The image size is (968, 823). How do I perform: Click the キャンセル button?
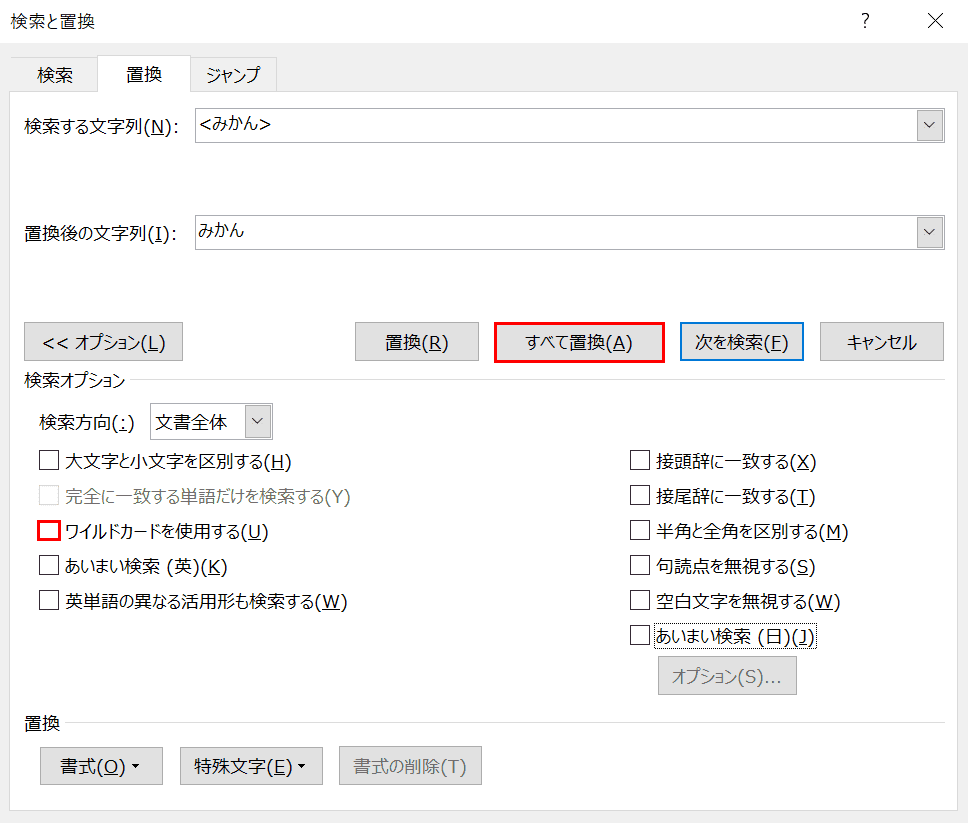[882, 341]
